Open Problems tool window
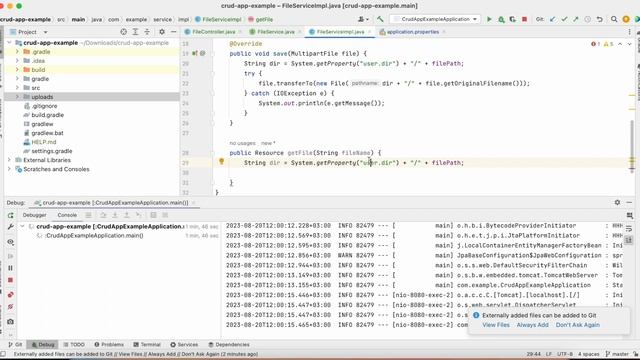Image resolution: width=640 pixels, height=360 pixels. click(x=109, y=344)
